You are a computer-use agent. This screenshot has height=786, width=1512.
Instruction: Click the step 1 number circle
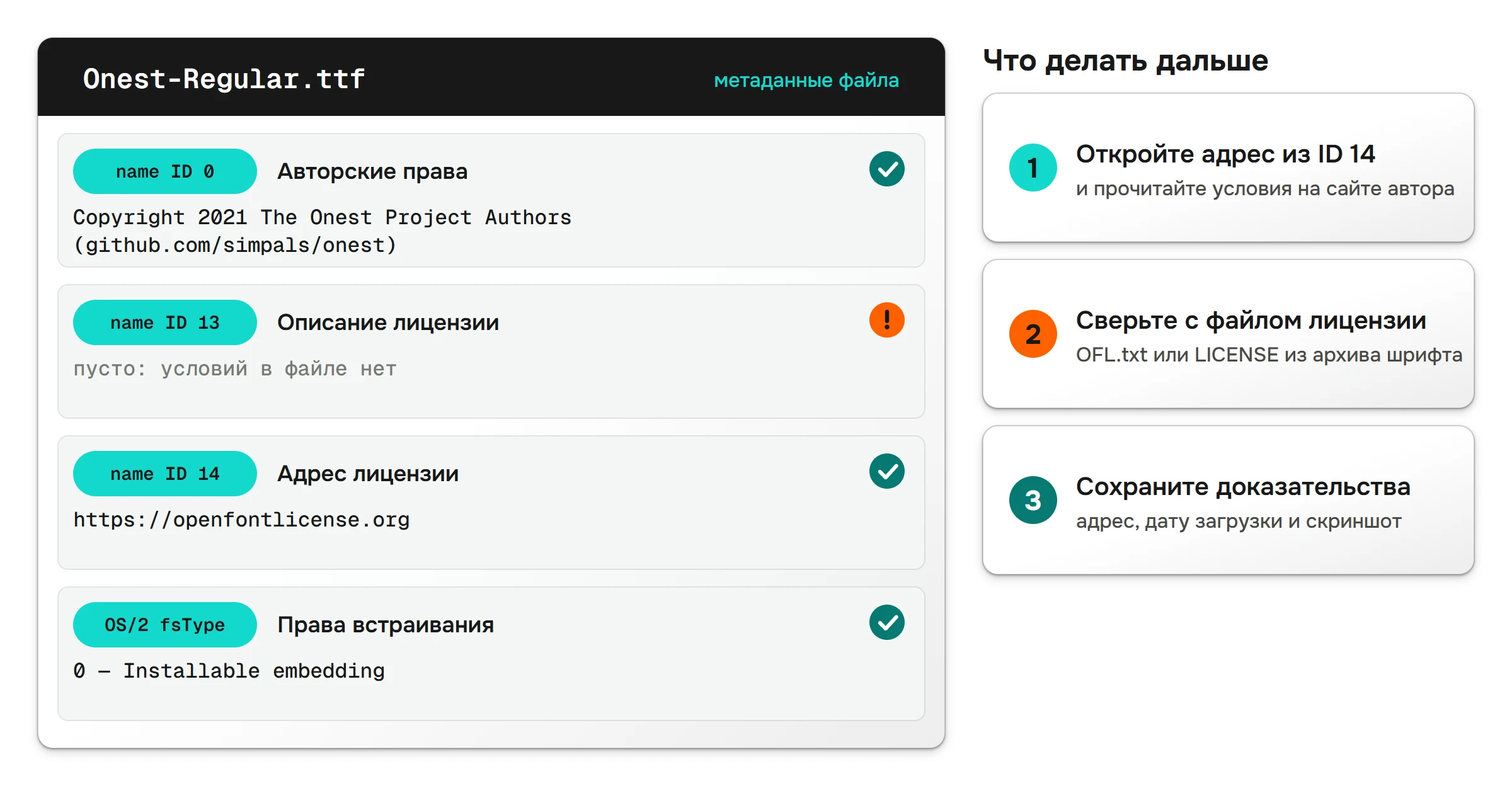coord(1033,168)
